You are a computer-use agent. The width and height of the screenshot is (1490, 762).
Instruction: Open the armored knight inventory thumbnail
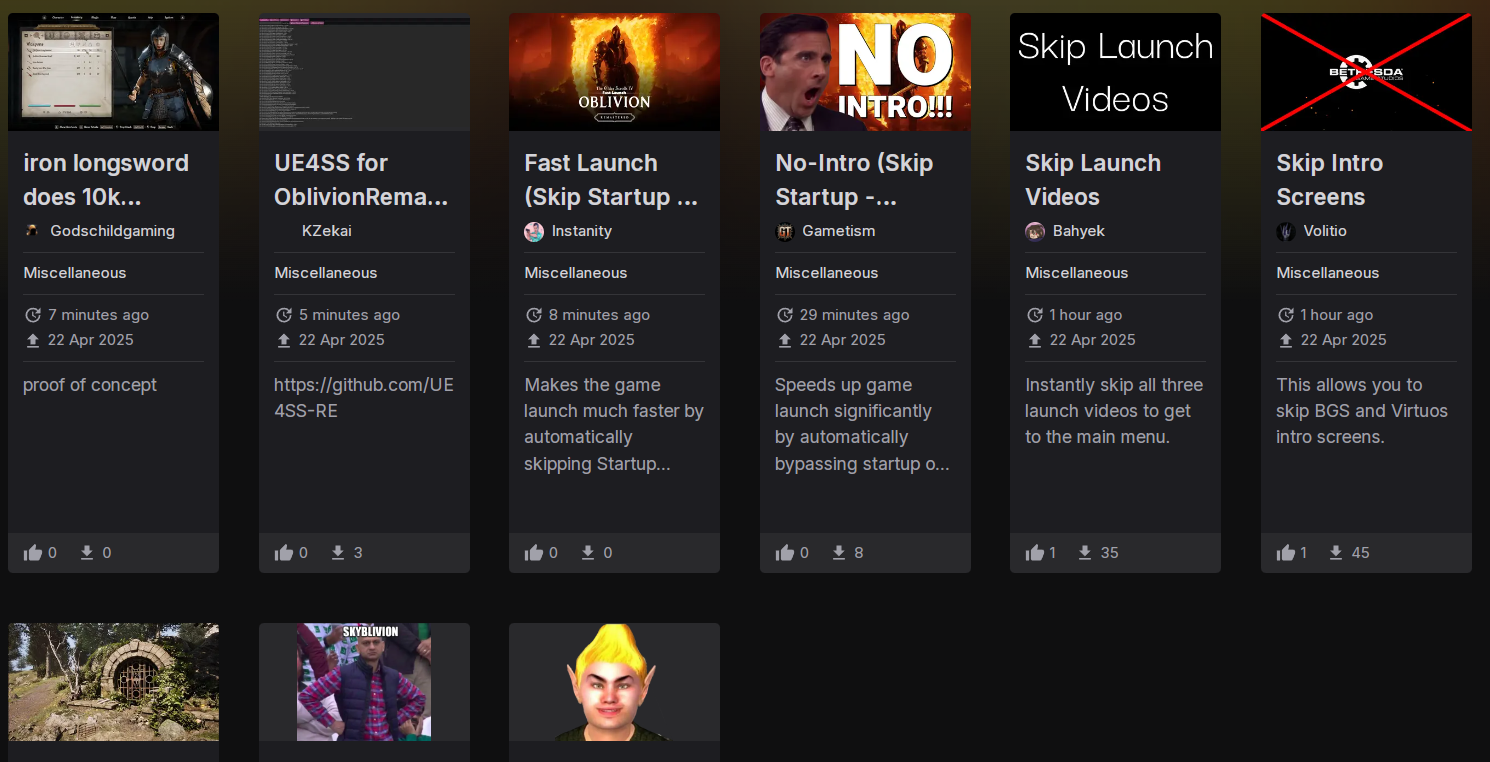(113, 72)
